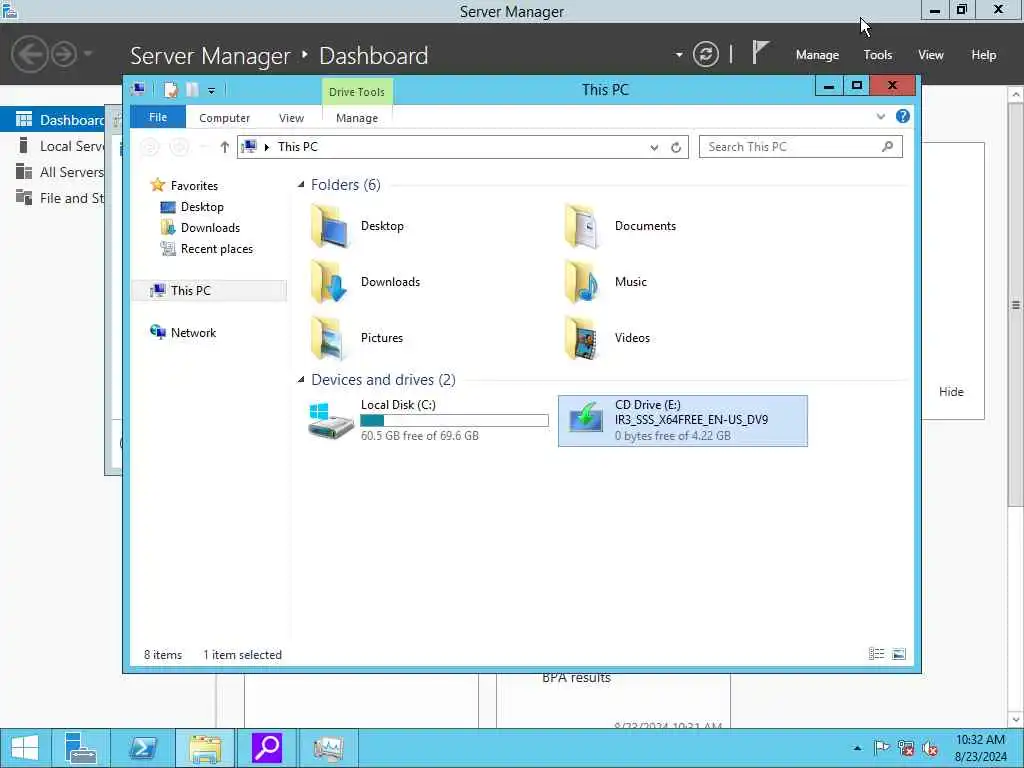Open Server Manager Help menu
Viewport: 1024px width, 768px height.
(984, 55)
